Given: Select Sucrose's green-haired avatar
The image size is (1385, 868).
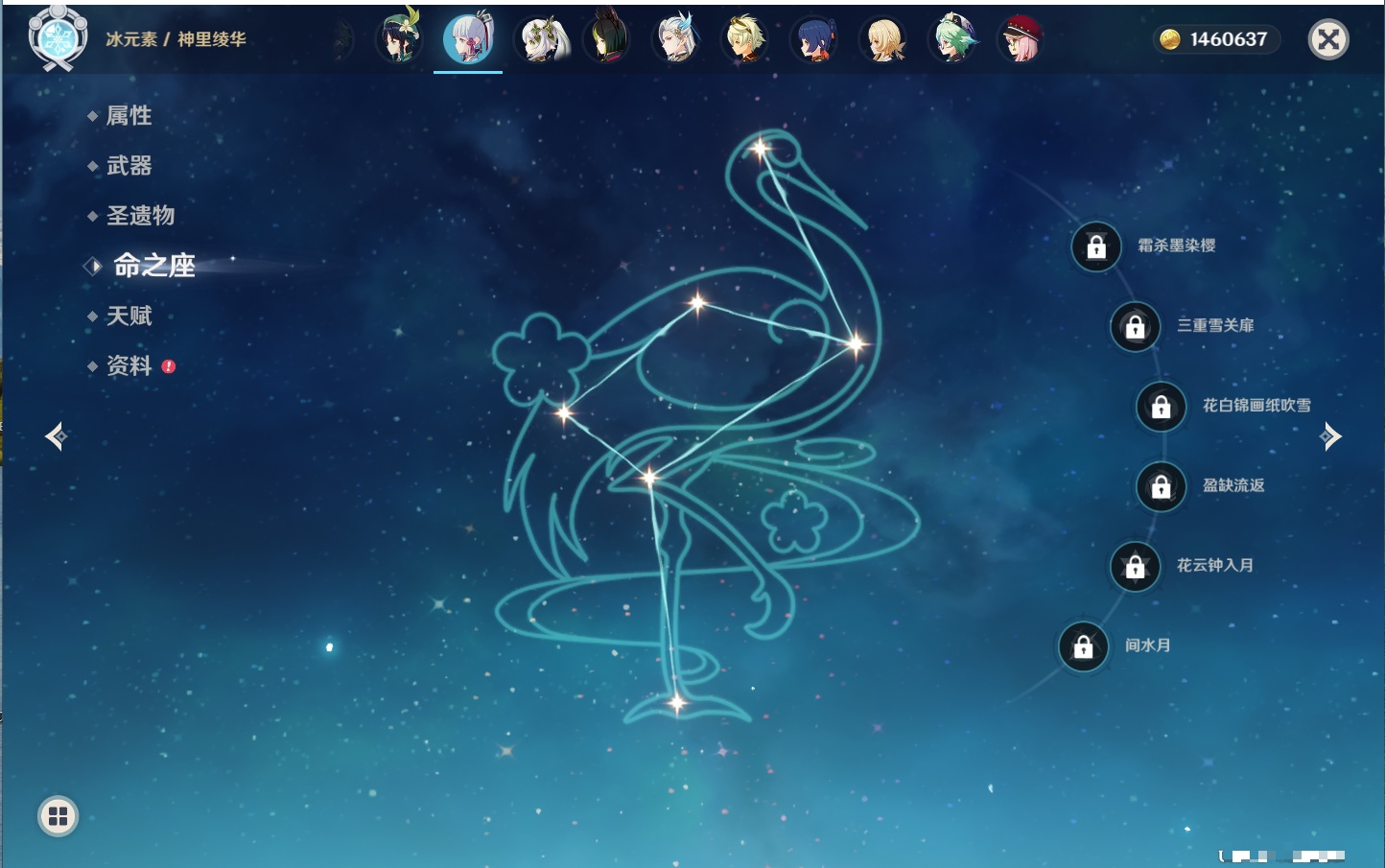Looking at the screenshot, I should 953,39.
